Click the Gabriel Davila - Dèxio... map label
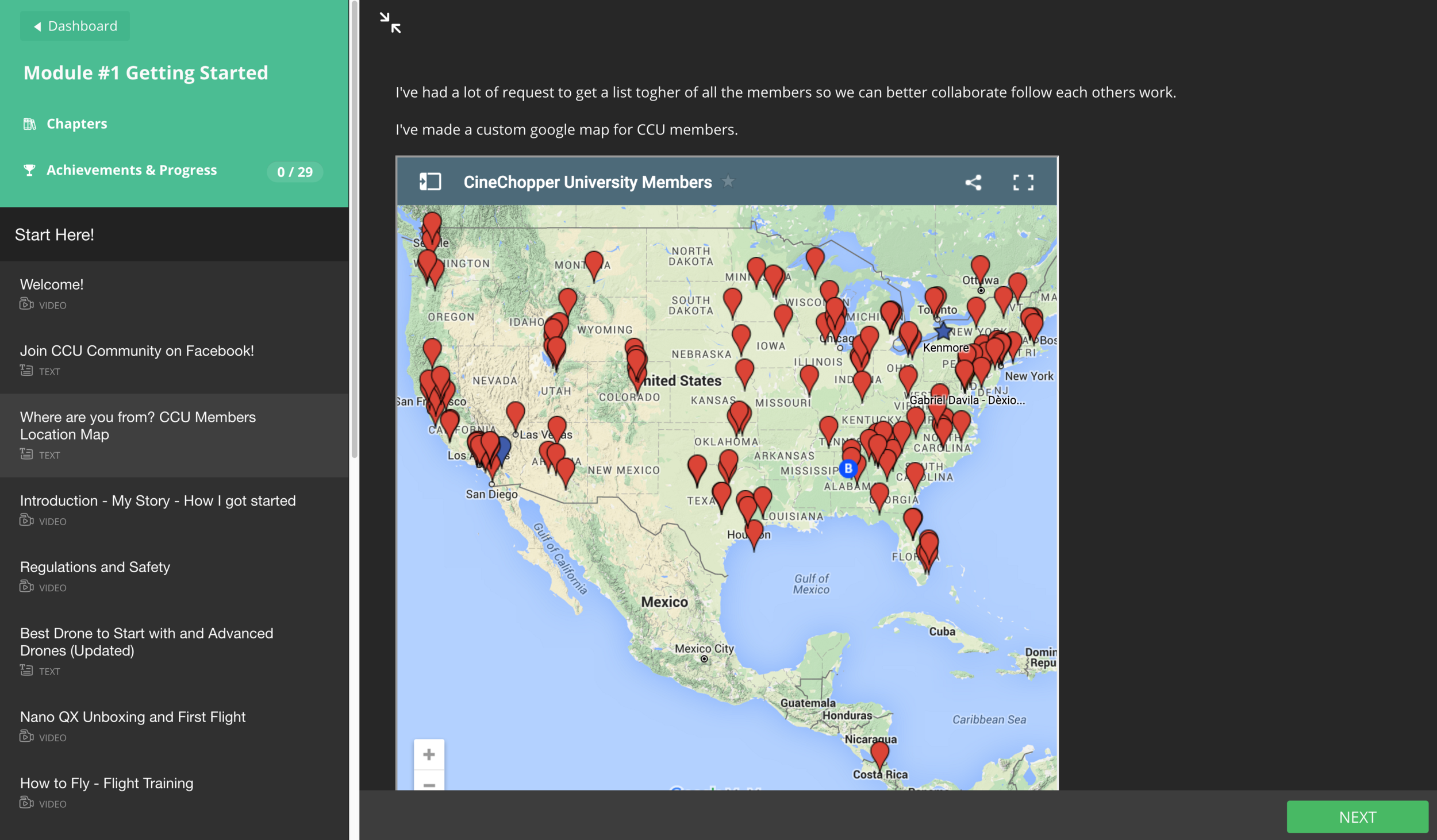The width and height of the screenshot is (1437, 840). (967, 400)
